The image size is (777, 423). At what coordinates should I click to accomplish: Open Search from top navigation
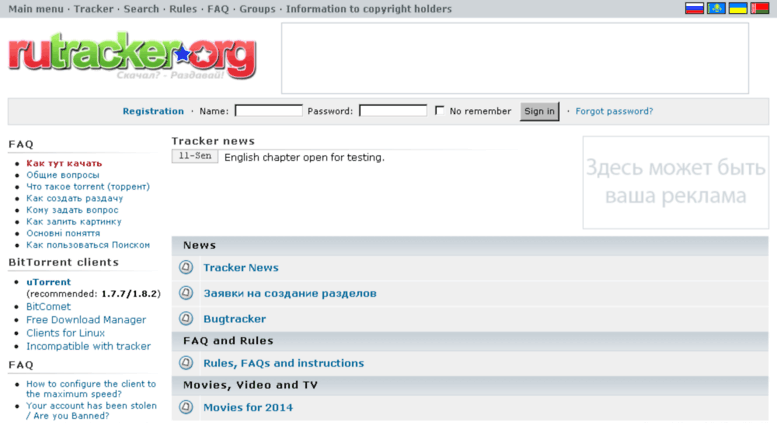tap(141, 9)
